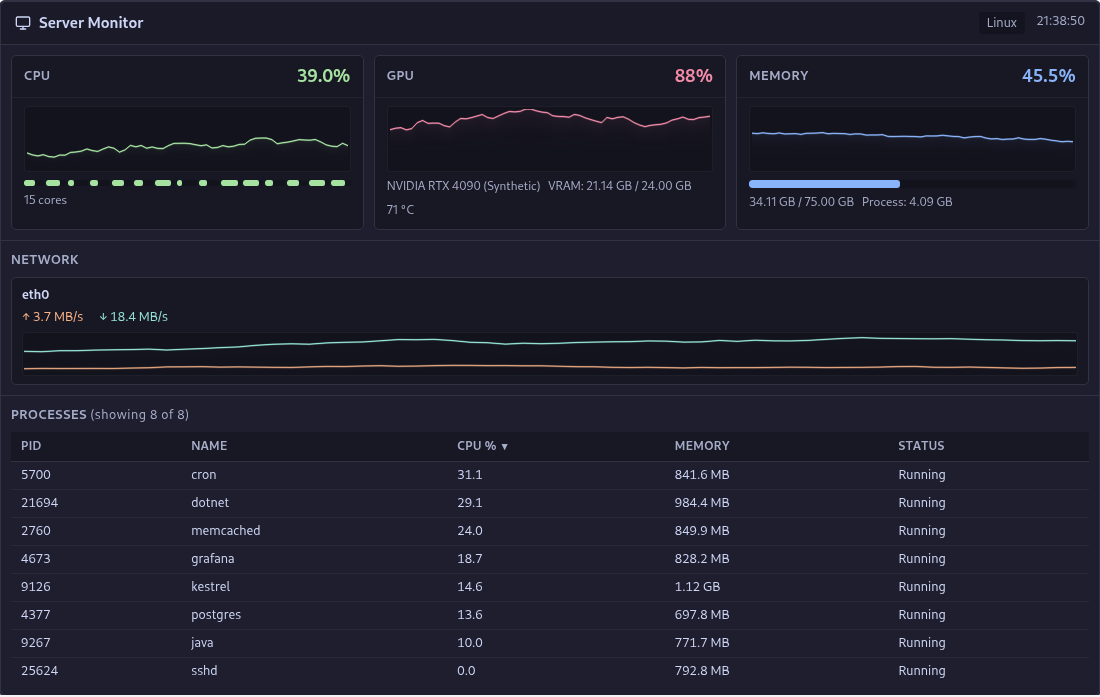Click the 0.0 CPU value for sshd
1100x697 pixels.
466,671
